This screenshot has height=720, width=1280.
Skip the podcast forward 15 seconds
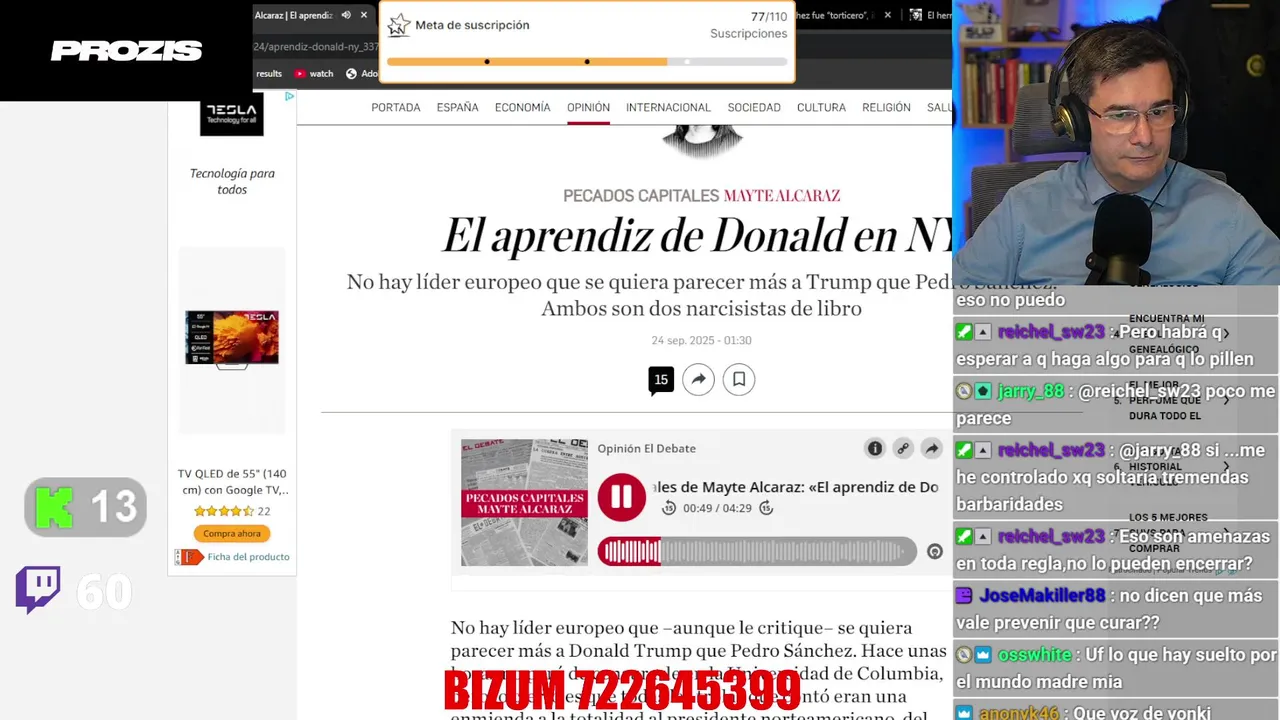click(x=766, y=508)
